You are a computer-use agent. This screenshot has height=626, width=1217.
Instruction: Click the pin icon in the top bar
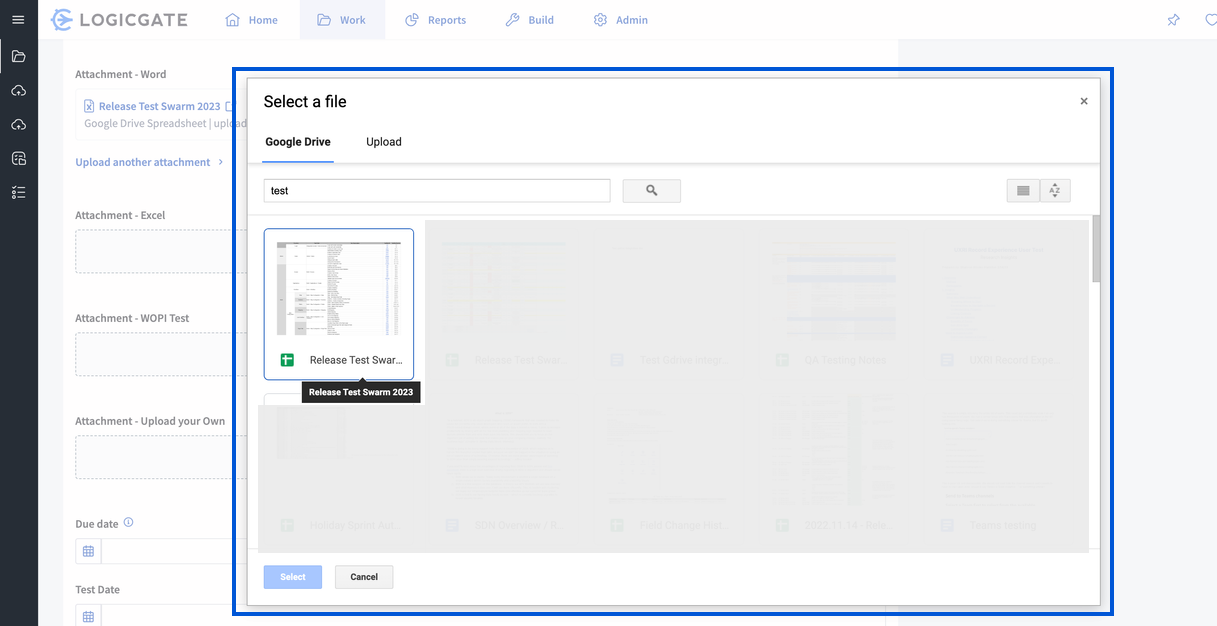[x=1174, y=20]
